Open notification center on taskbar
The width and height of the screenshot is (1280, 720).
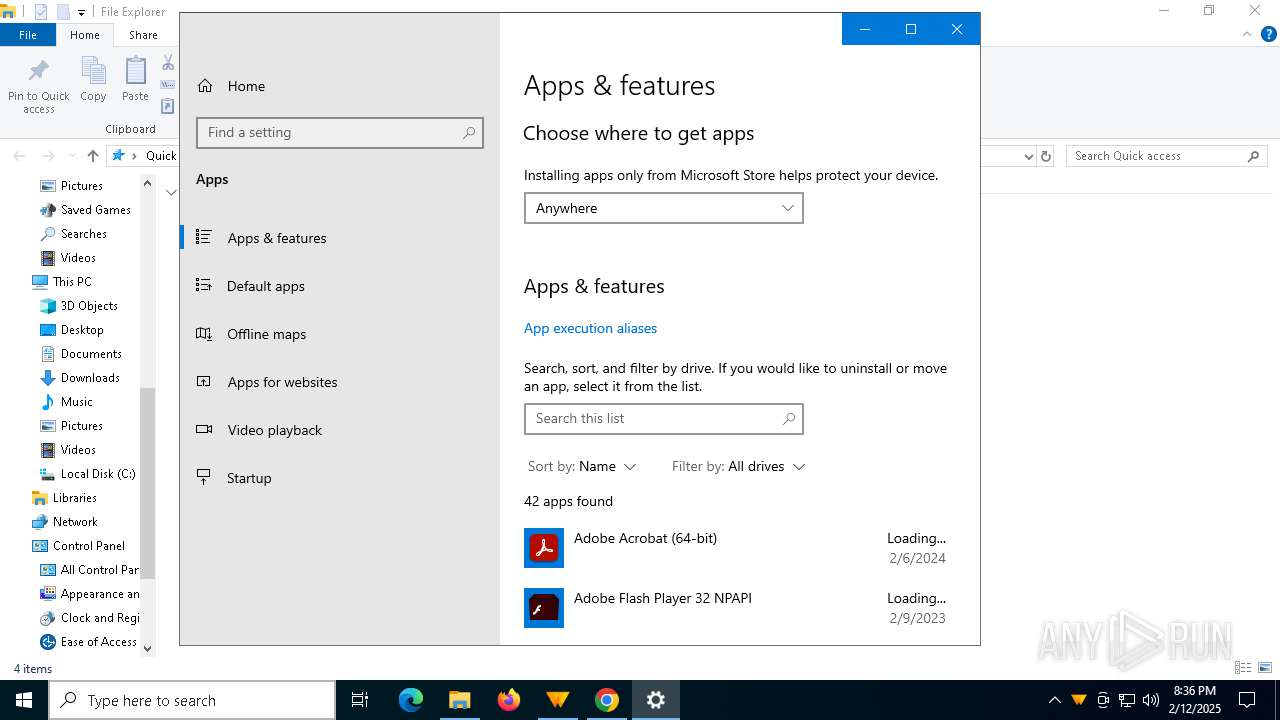pyautogui.click(x=1247, y=700)
